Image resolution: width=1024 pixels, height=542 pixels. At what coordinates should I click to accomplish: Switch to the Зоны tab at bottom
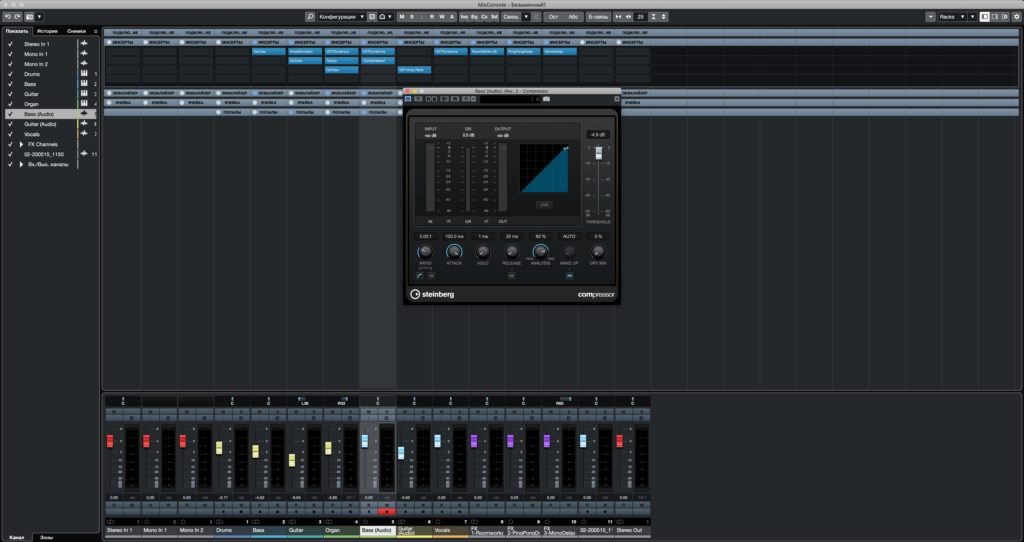[47, 537]
